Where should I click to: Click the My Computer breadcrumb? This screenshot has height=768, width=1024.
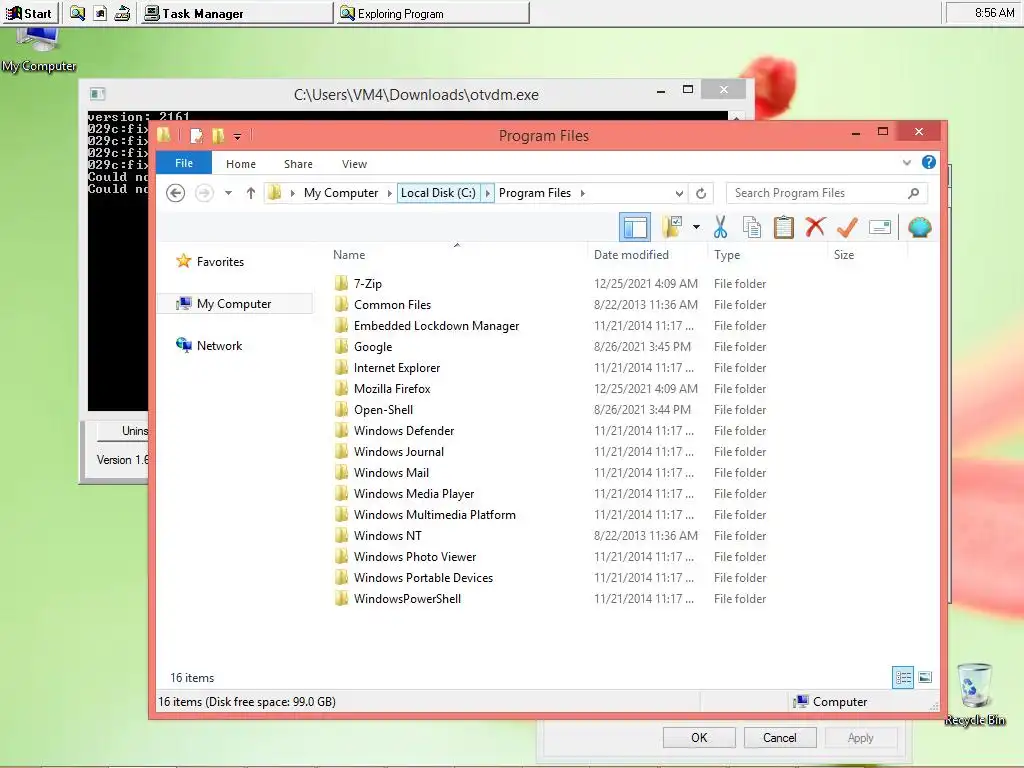pyautogui.click(x=341, y=193)
